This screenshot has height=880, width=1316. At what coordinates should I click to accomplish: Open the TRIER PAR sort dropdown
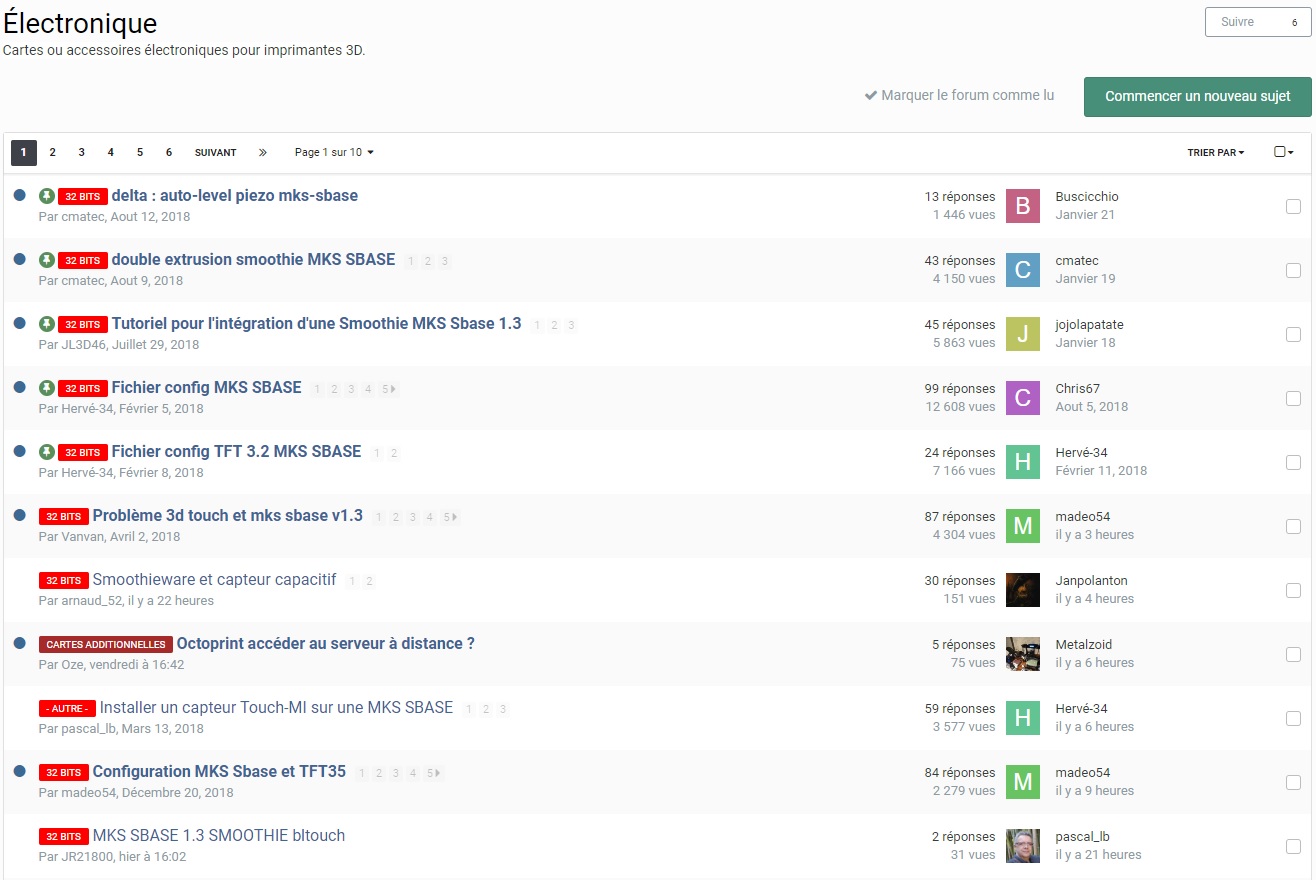1216,153
